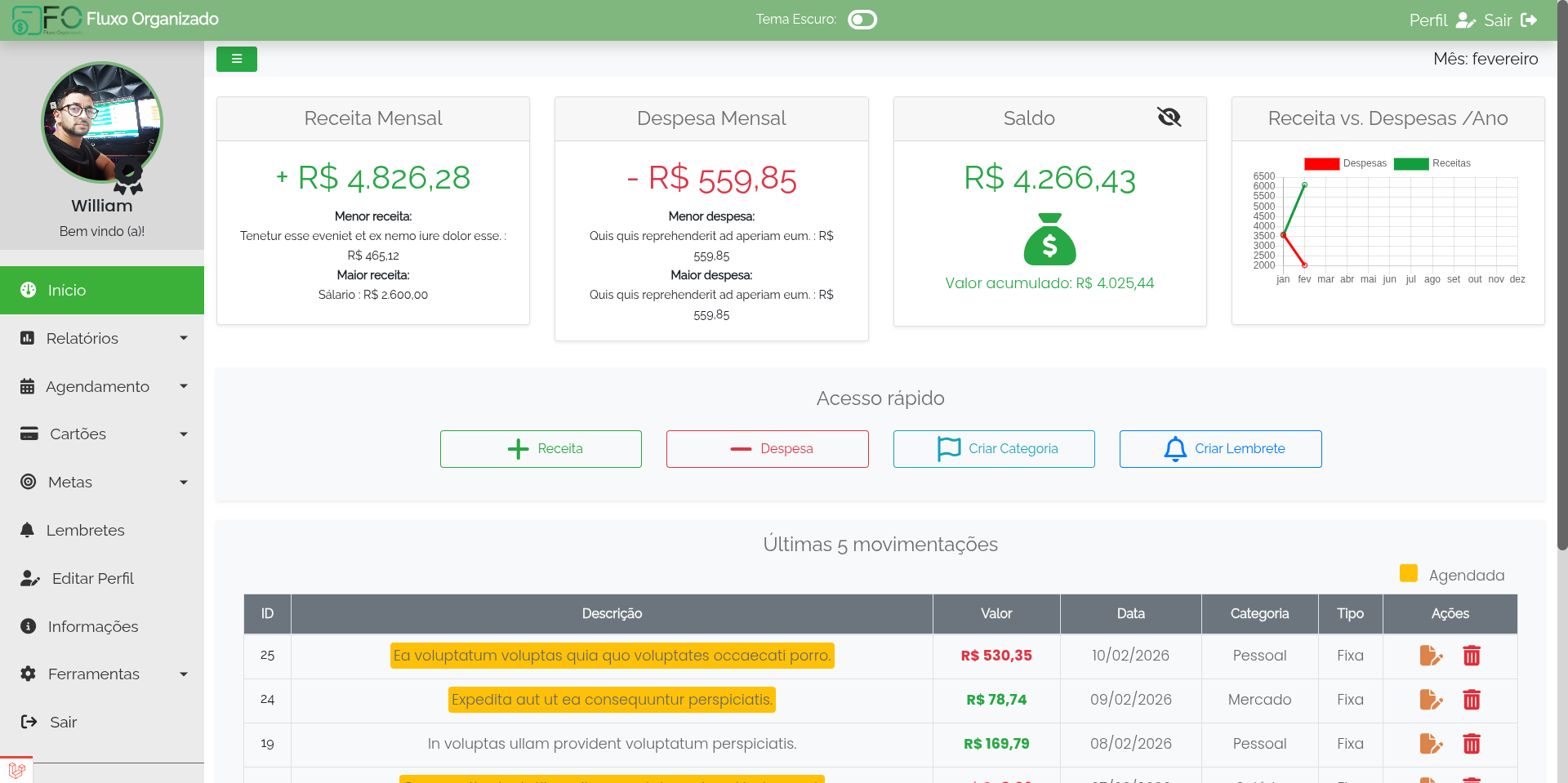Click William's profile picture
Screen dimensions: 1568x783
point(102,122)
